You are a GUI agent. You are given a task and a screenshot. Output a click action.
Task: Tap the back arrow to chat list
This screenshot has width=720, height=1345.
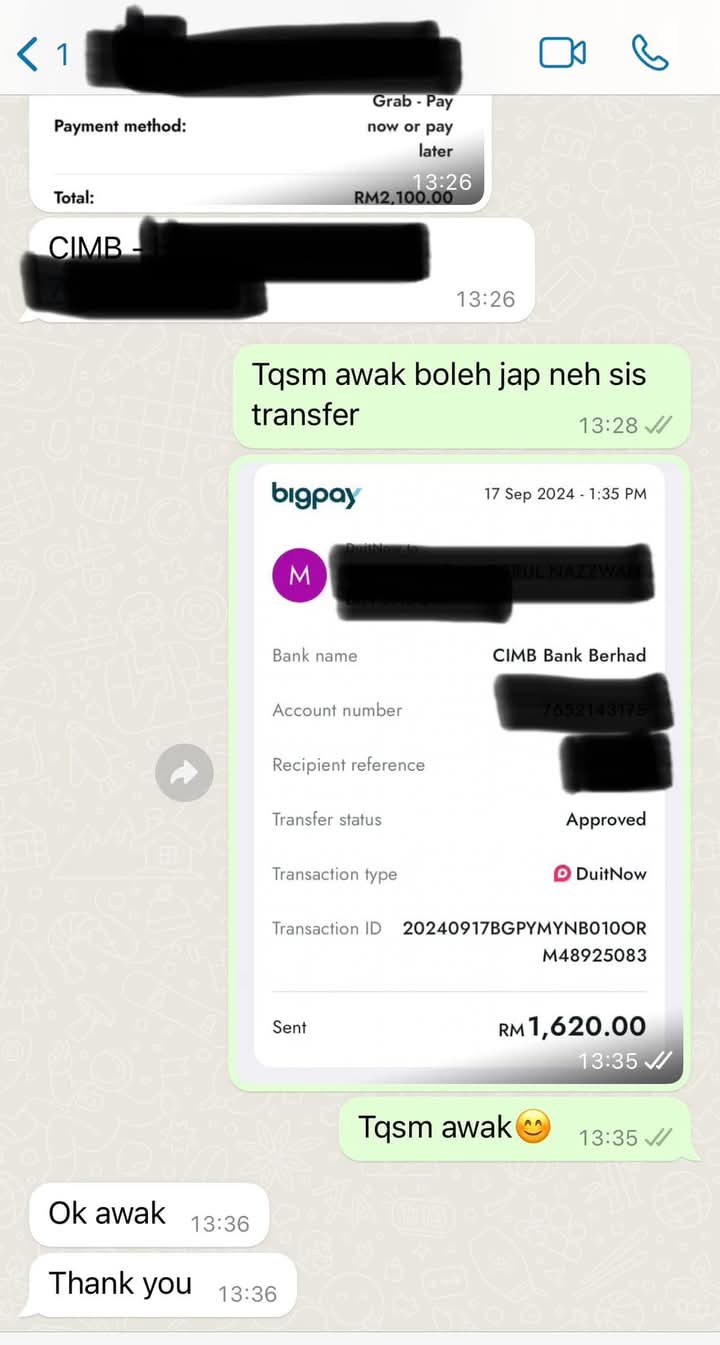pos(28,53)
